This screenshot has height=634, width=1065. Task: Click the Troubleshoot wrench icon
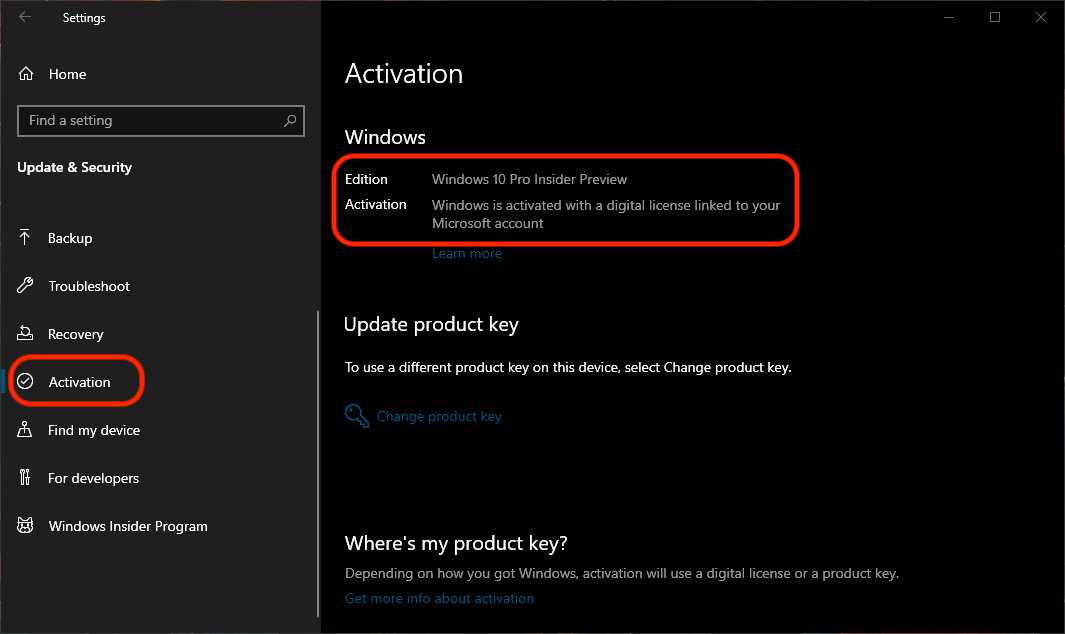tap(27, 286)
